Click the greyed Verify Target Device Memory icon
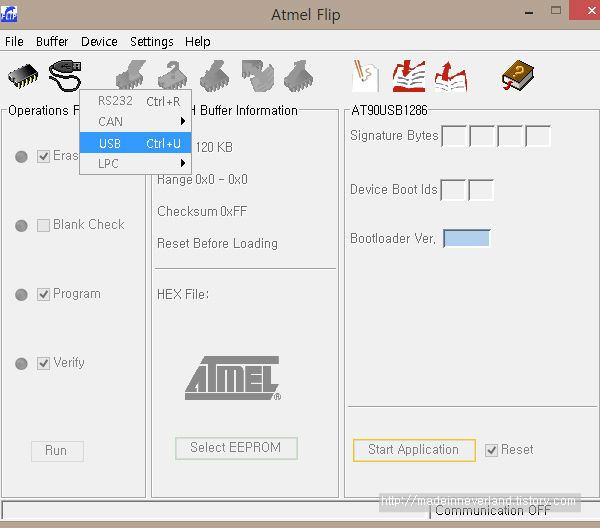Image resolution: width=600 pixels, height=528 pixels. pyautogui.click(x=258, y=75)
